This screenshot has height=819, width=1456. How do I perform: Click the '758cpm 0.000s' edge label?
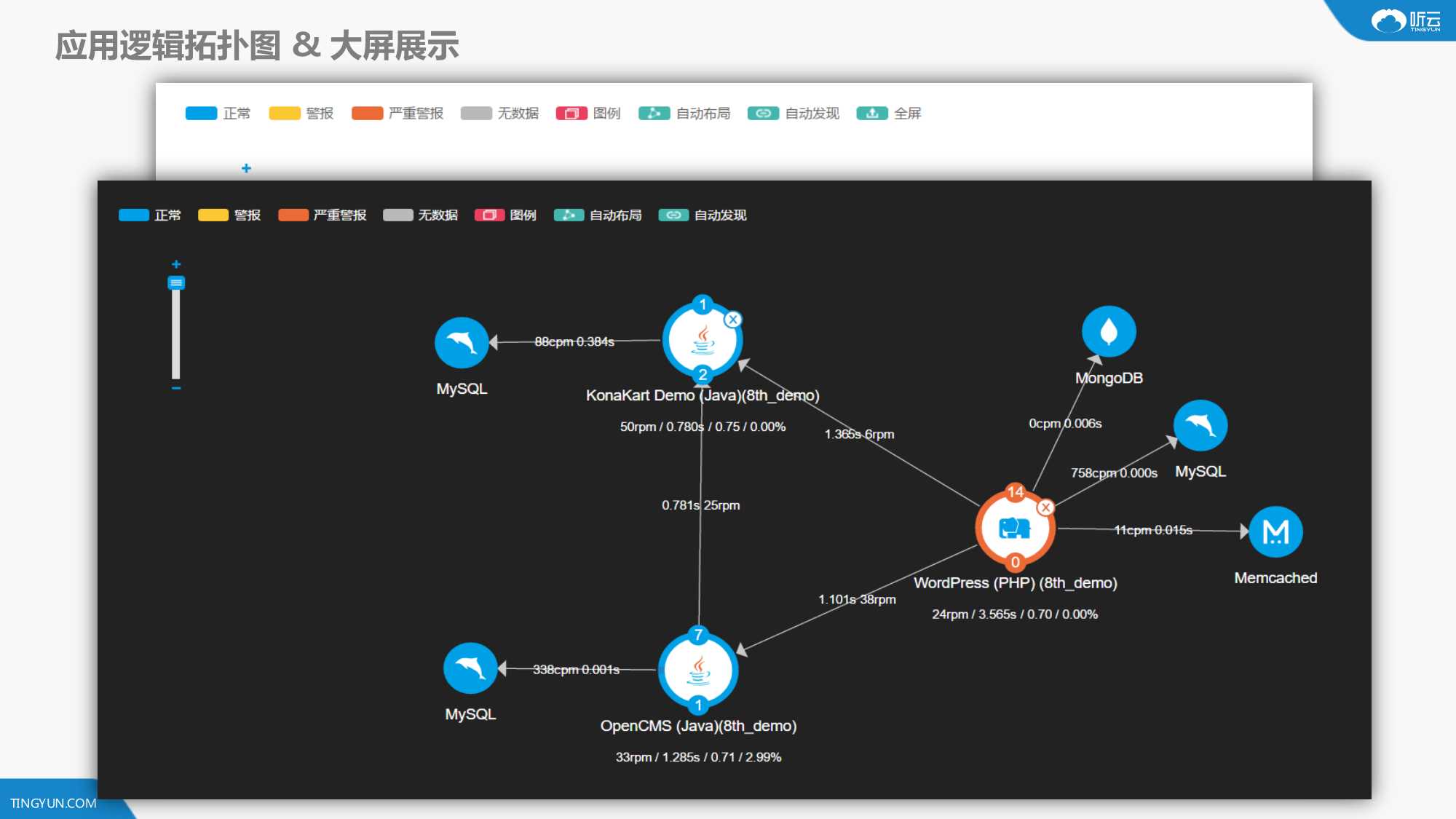[1114, 473]
